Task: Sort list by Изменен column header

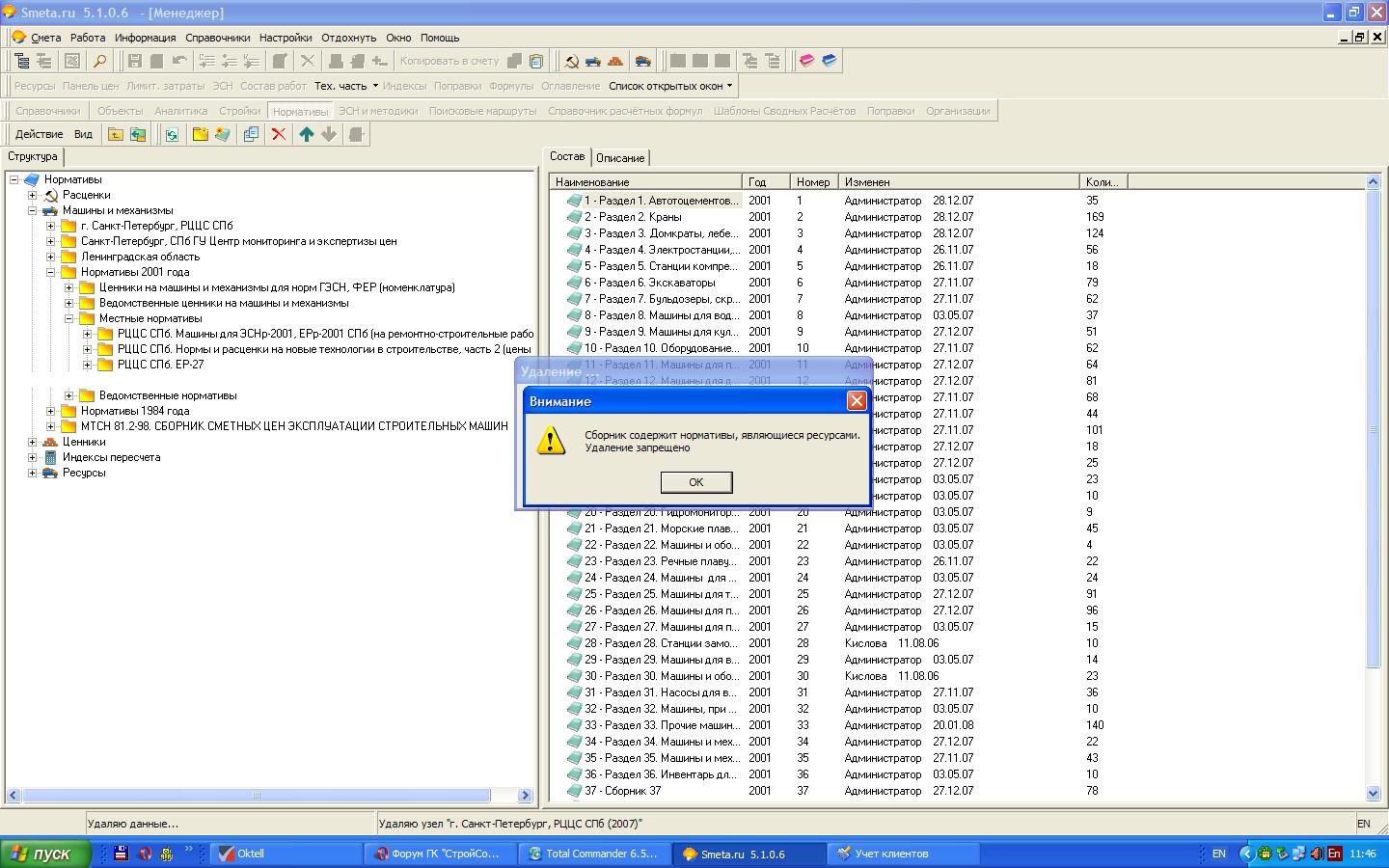Action: pyautogui.click(x=959, y=181)
